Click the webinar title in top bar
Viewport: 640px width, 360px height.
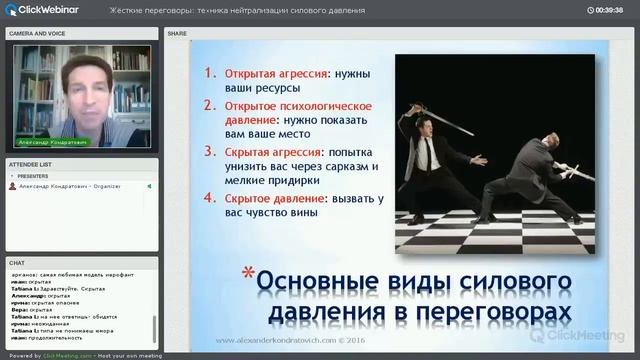pos(237,11)
